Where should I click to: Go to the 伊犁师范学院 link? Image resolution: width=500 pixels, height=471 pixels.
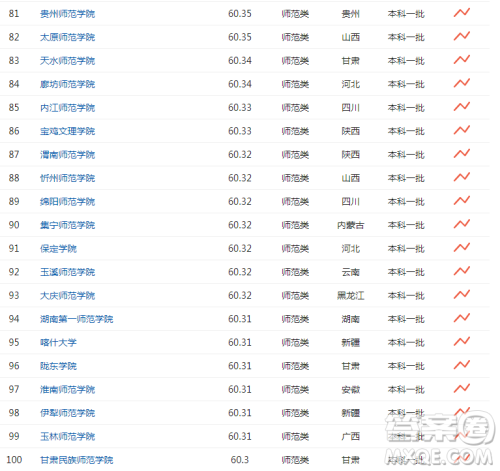pyautogui.click(x=67, y=413)
